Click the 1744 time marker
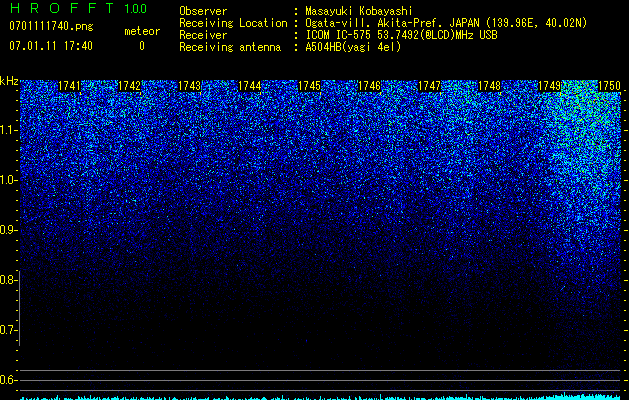Screen dimensions: 629x400 (x=250, y=86)
